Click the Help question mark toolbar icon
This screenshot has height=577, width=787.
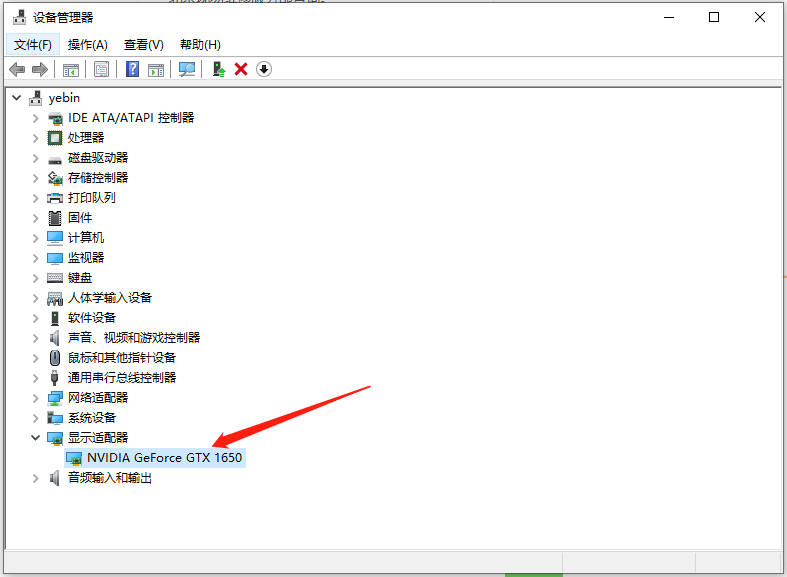point(132,69)
